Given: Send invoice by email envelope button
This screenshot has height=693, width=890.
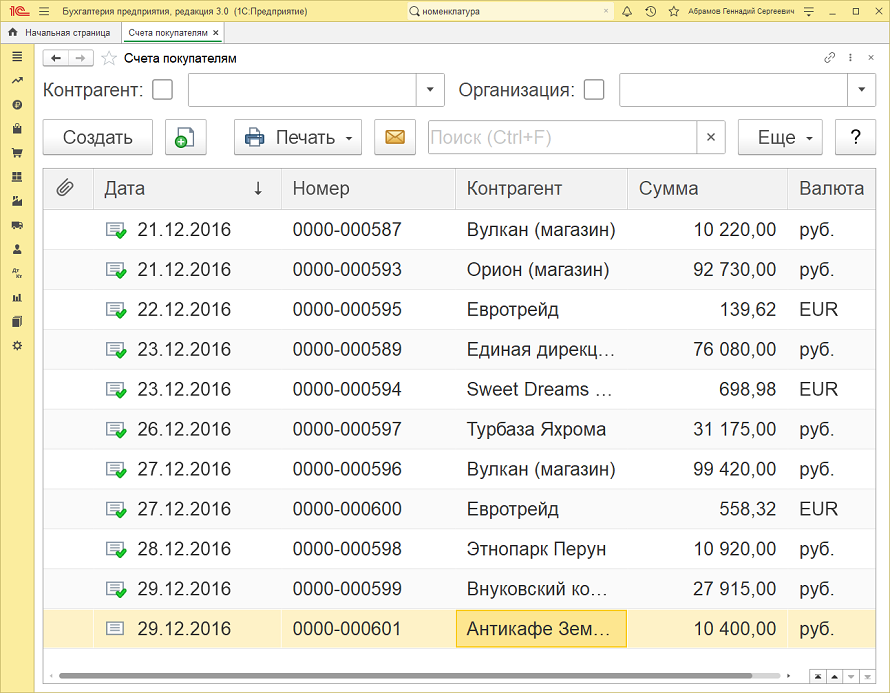Looking at the screenshot, I should point(394,137).
